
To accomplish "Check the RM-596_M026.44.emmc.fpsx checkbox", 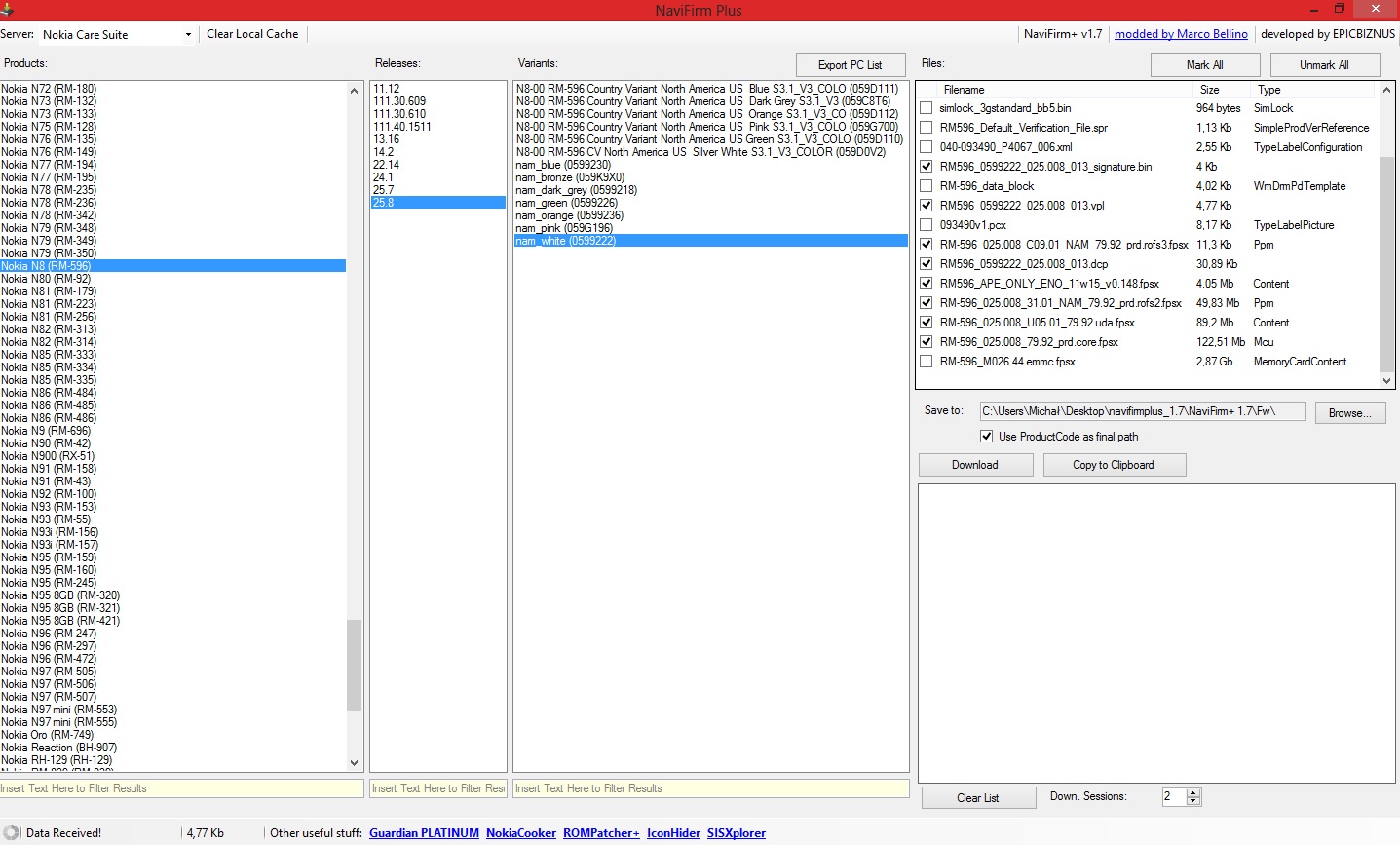I will [926, 362].
